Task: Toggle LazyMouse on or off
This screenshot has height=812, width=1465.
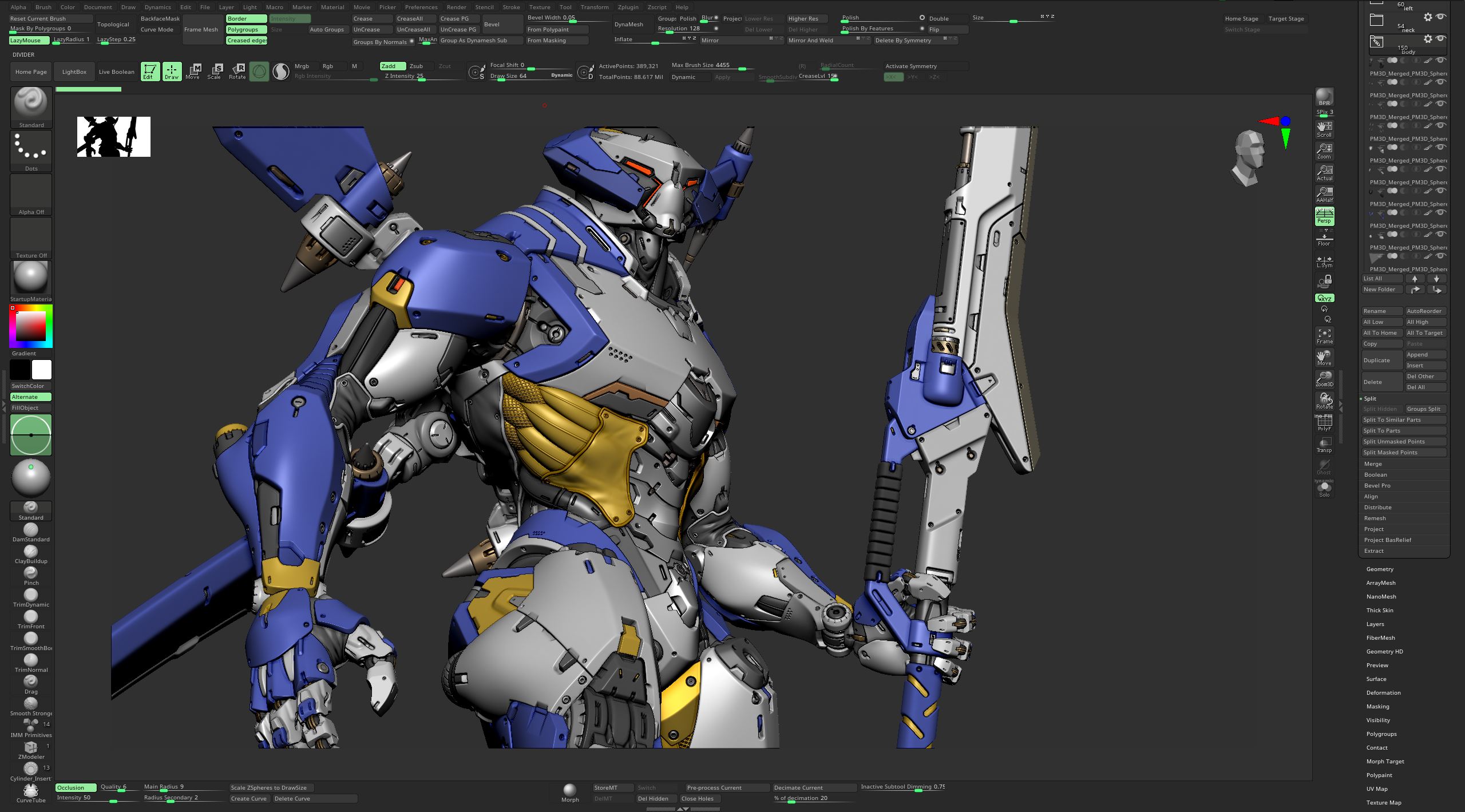Action: [x=30, y=40]
